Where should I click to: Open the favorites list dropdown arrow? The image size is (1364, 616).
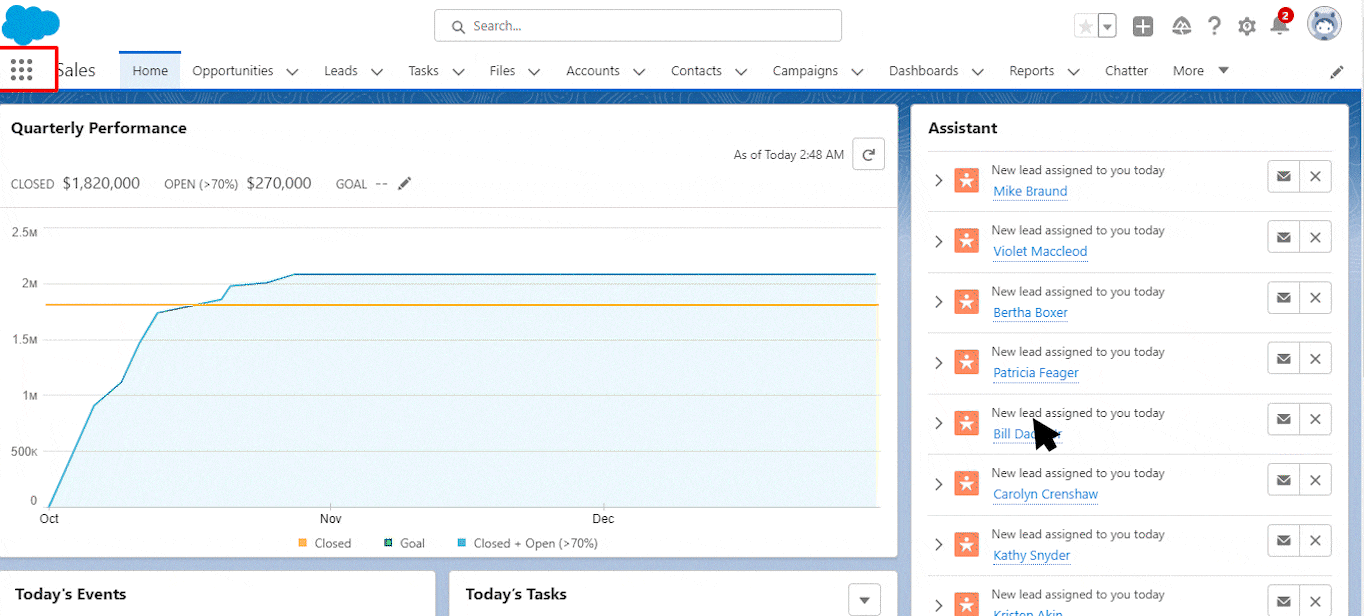1107,27
